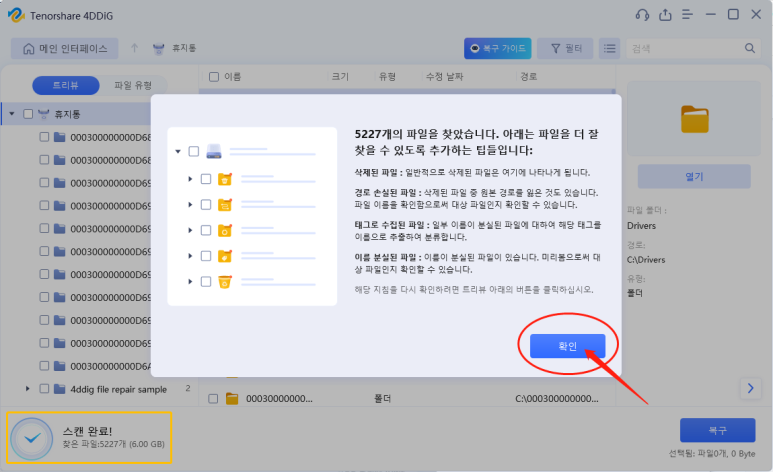Click C:\000300000000... path cell in list
Viewport: 773px width, 472px height.
pos(557,399)
